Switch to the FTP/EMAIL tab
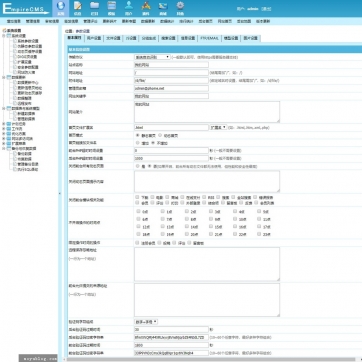 (x=209, y=38)
